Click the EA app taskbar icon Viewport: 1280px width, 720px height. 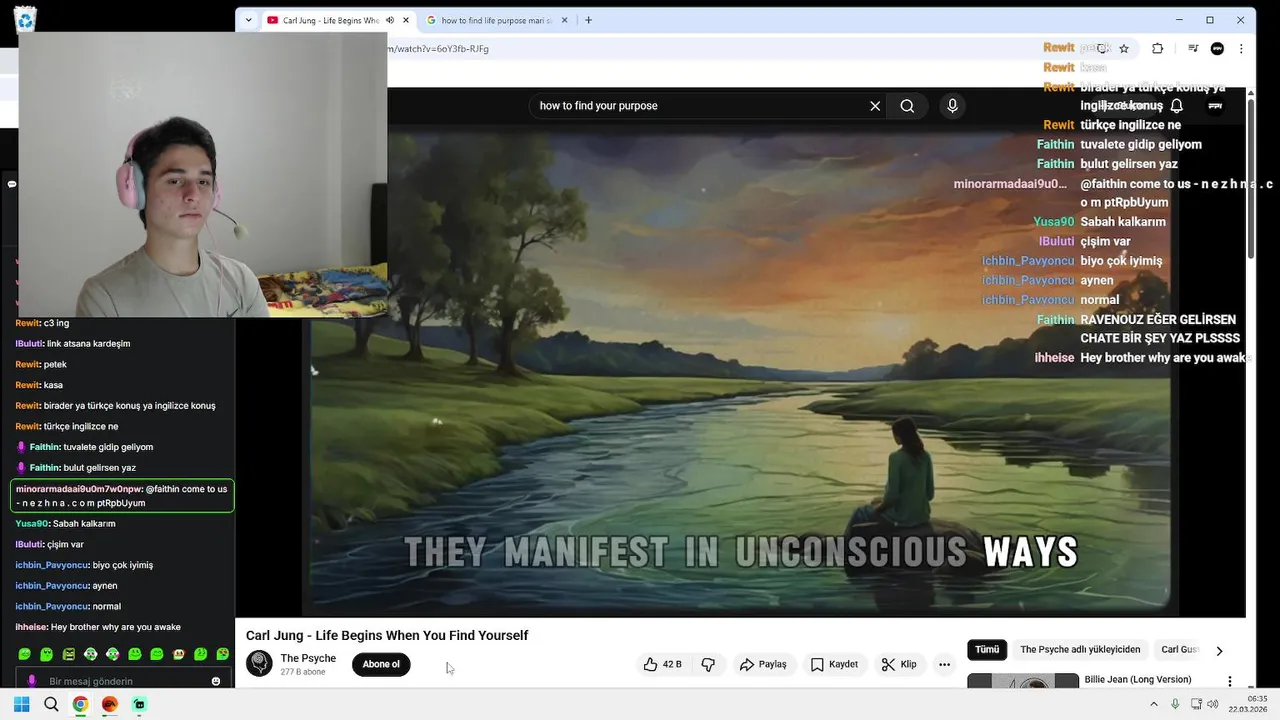[x=110, y=704]
